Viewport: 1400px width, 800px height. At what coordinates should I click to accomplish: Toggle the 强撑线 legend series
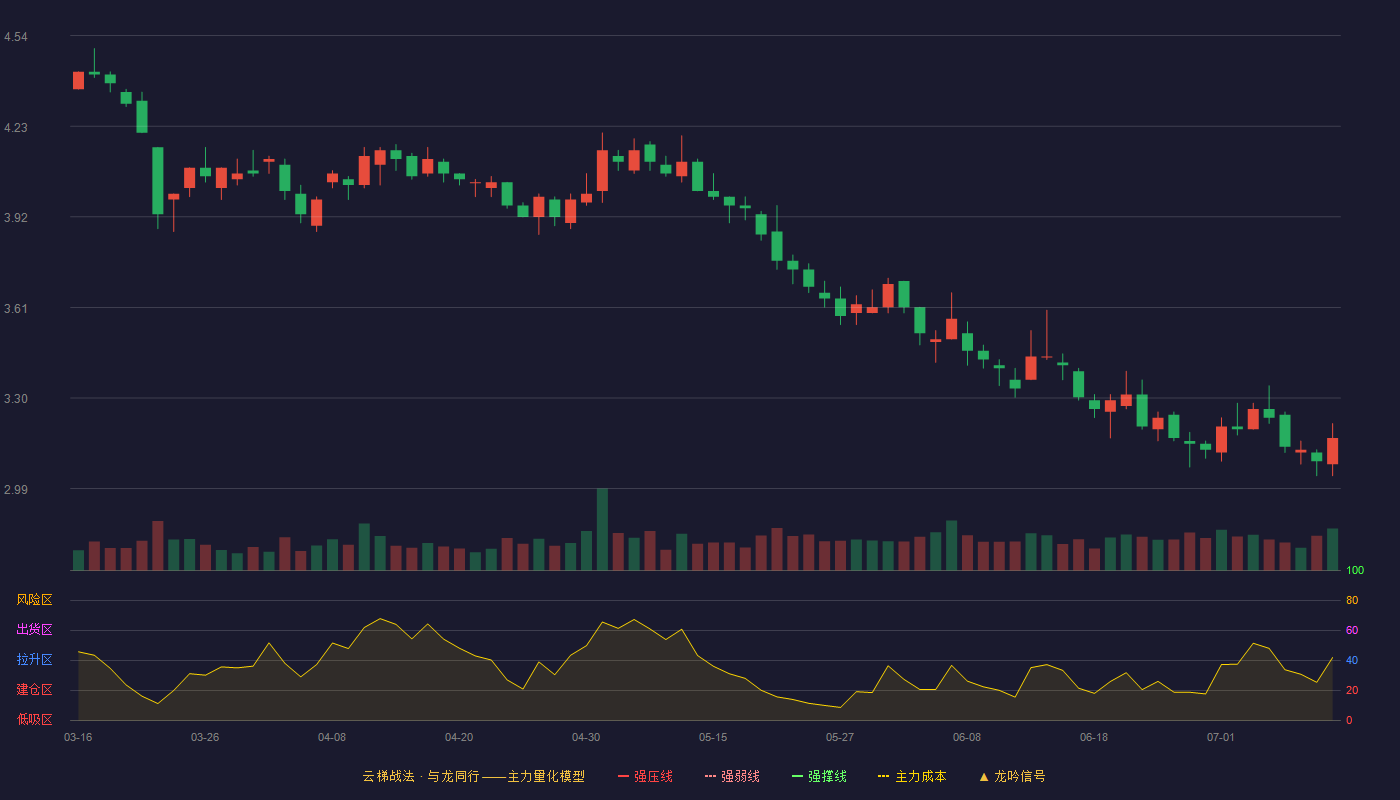point(819,776)
